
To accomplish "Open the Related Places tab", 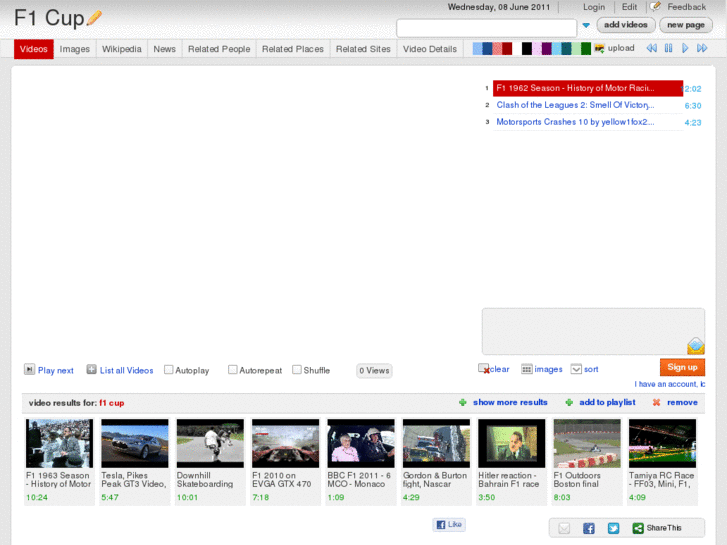I will coord(293,49).
